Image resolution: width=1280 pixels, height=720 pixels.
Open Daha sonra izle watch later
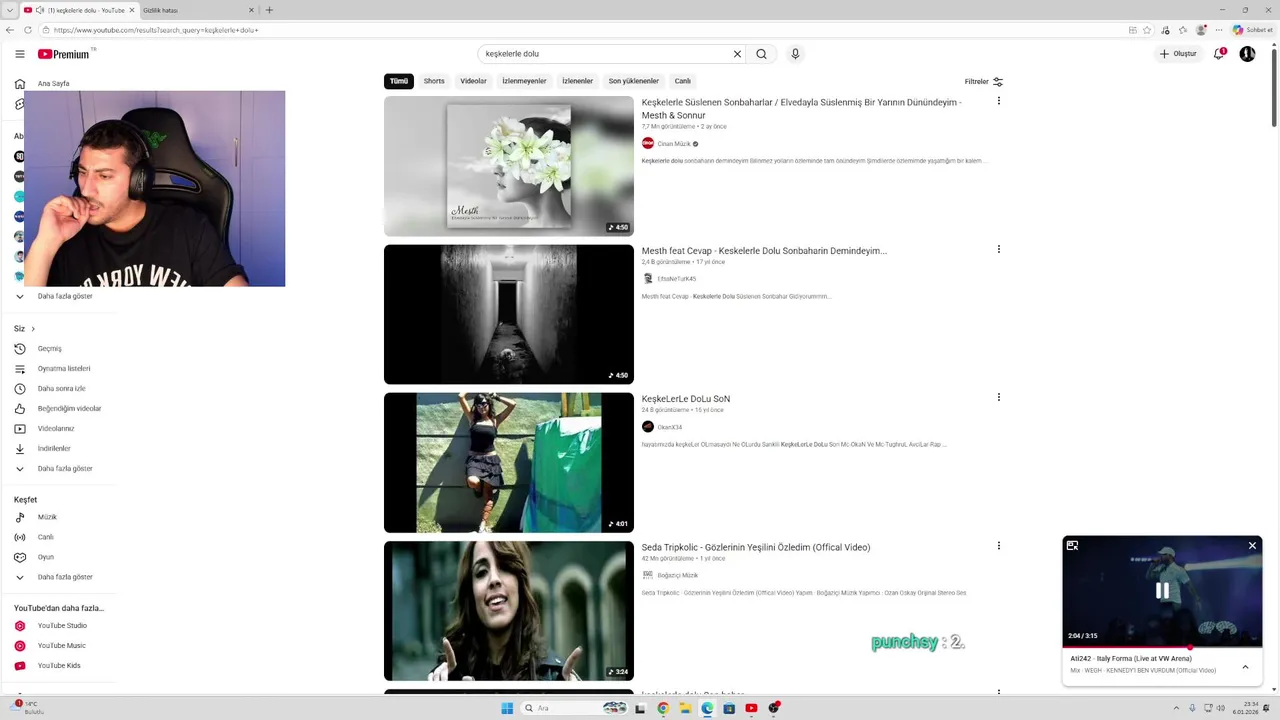click(60, 389)
